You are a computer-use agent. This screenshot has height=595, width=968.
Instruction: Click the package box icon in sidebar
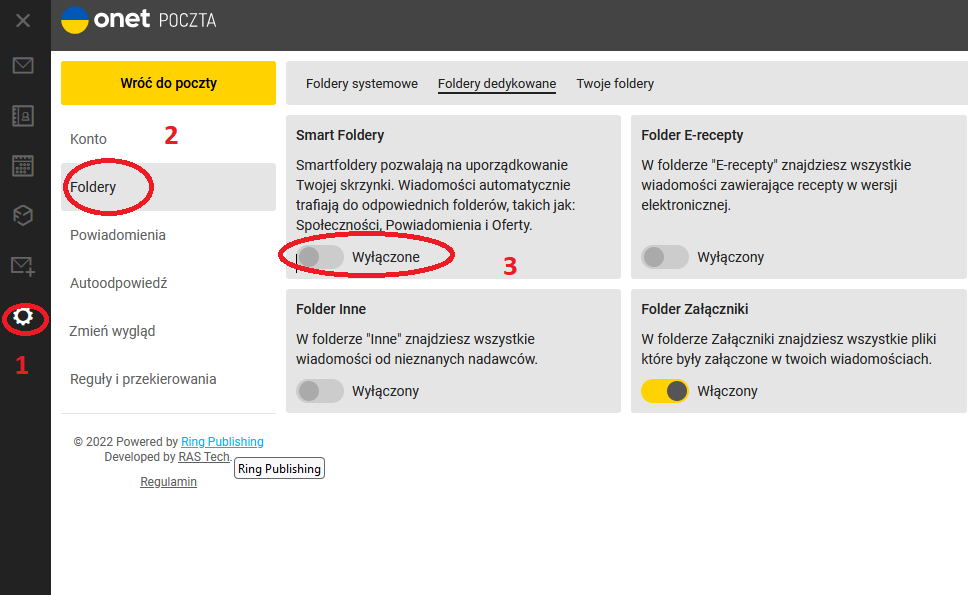coord(22,215)
